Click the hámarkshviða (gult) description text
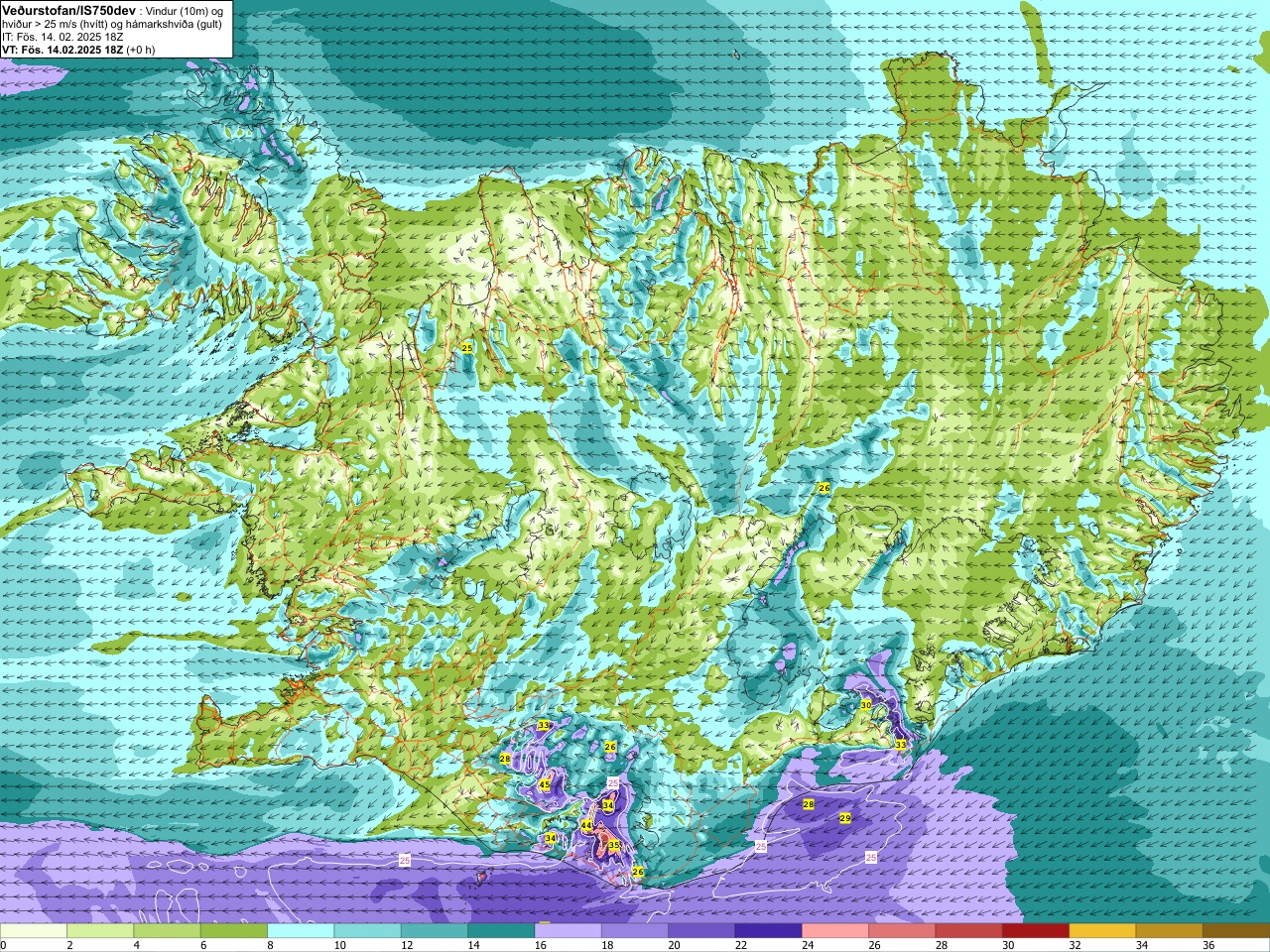This screenshot has height=952, width=1270. [173, 24]
